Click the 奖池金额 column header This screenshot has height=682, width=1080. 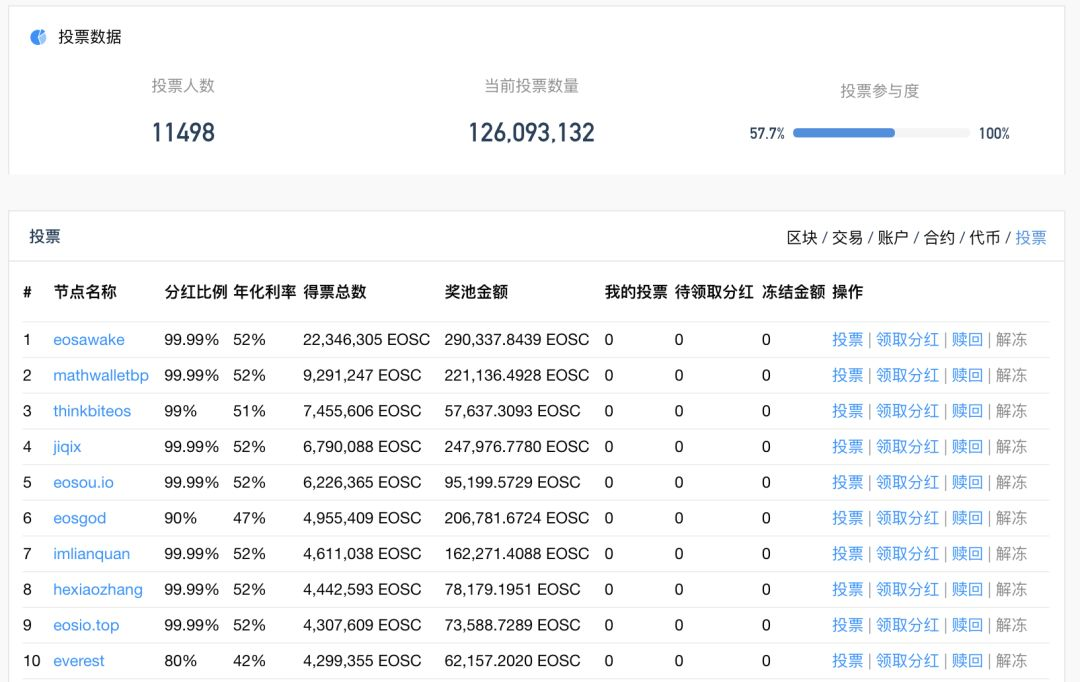coord(476,292)
